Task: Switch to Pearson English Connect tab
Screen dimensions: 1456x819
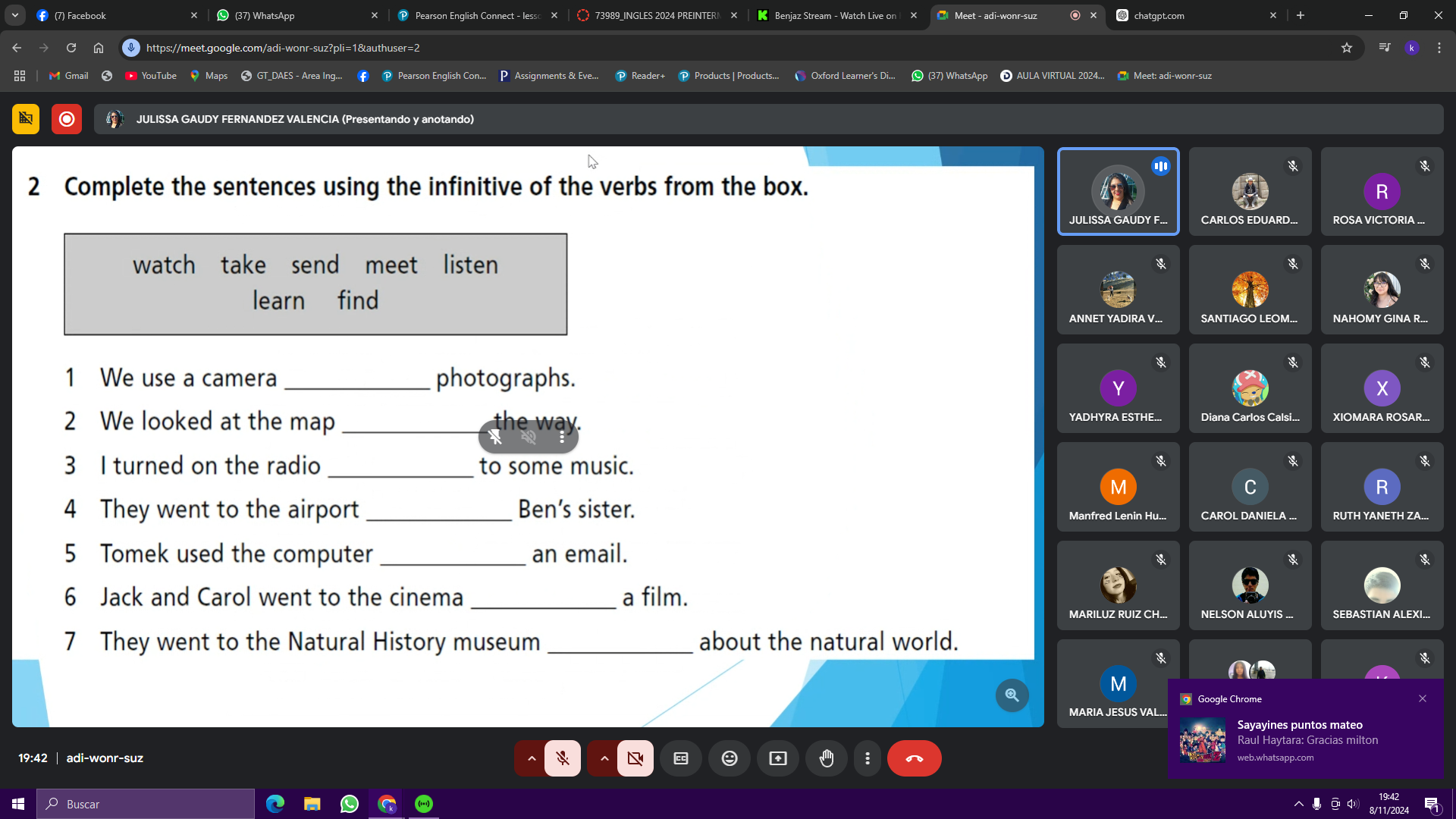Action: pos(477,15)
